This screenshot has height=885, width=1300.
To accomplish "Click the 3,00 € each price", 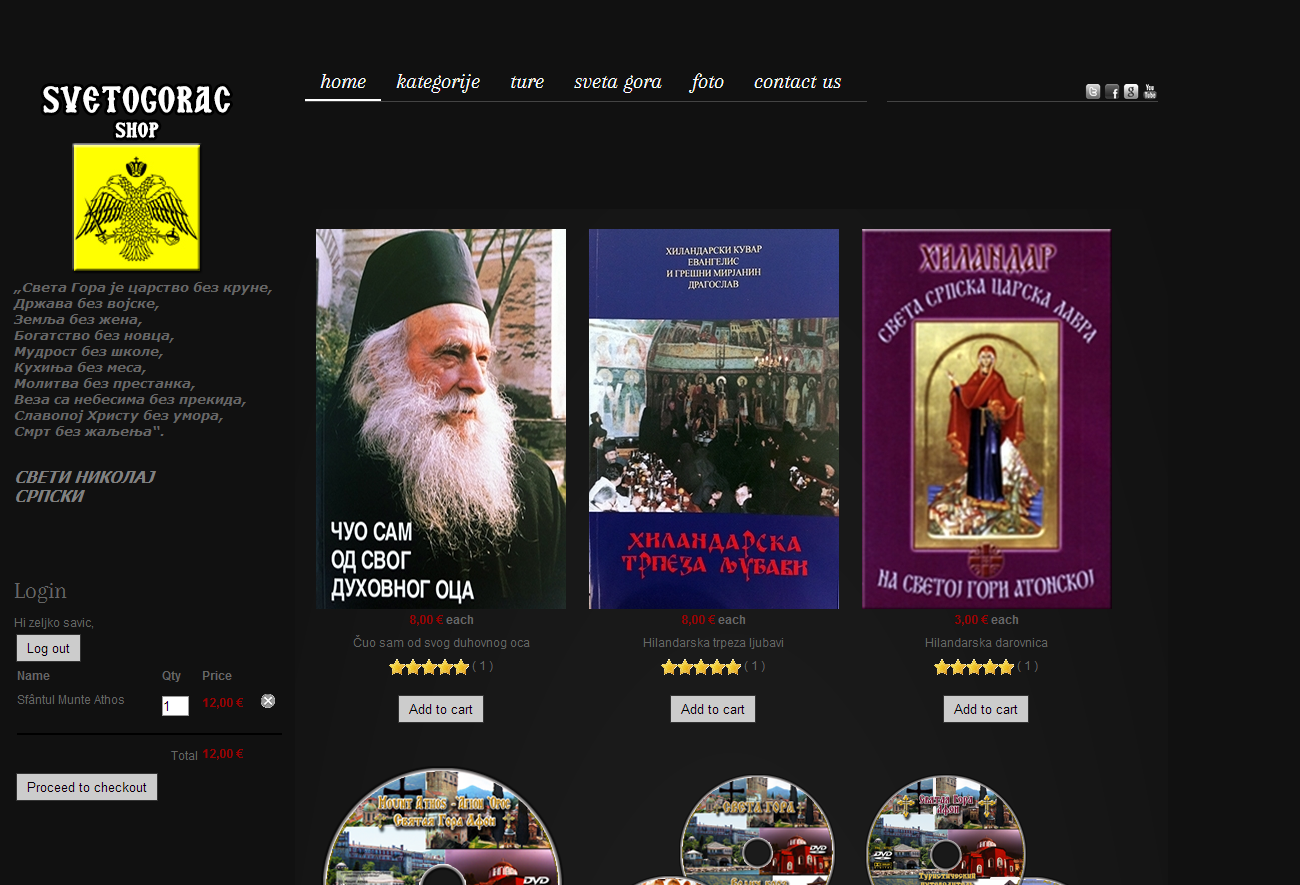I will [x=986, y=620].
